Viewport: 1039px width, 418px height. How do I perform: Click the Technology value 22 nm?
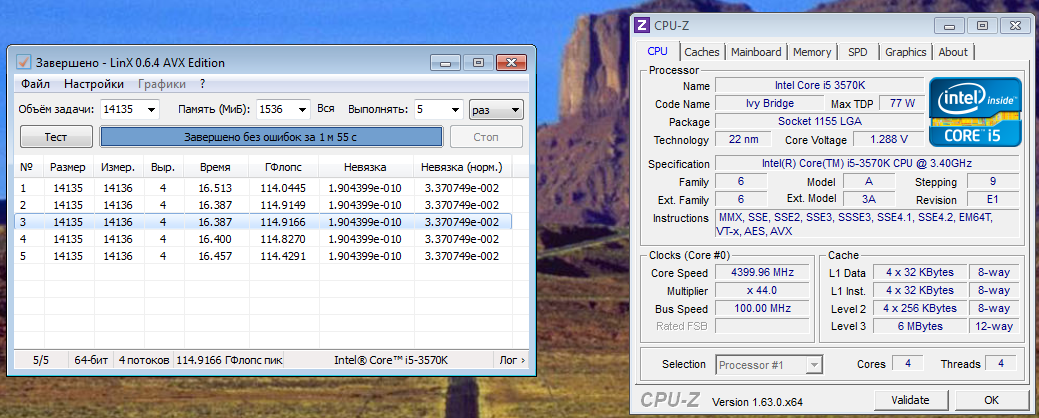click(x=743, y=139)
